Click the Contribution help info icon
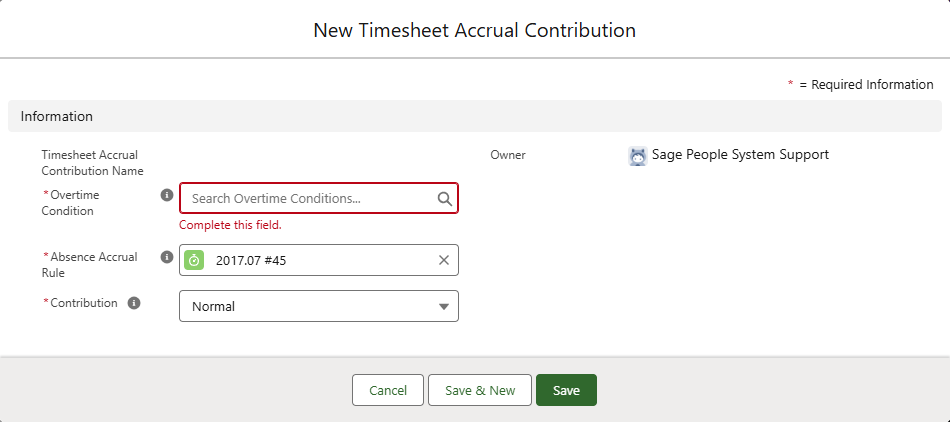The image size is (950, 422). pyautogui.click(x=134, y=303)
